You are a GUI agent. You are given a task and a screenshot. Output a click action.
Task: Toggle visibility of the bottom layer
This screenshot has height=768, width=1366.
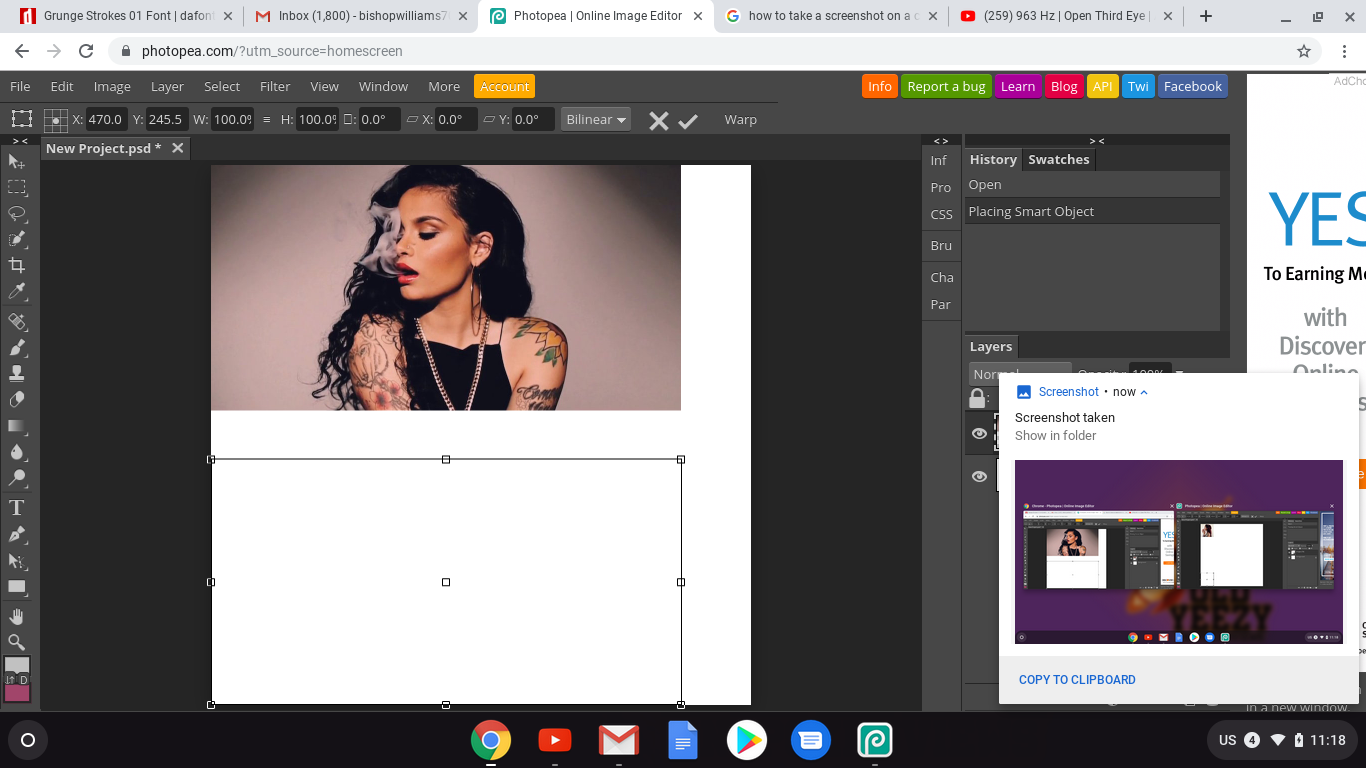[979, 477]
